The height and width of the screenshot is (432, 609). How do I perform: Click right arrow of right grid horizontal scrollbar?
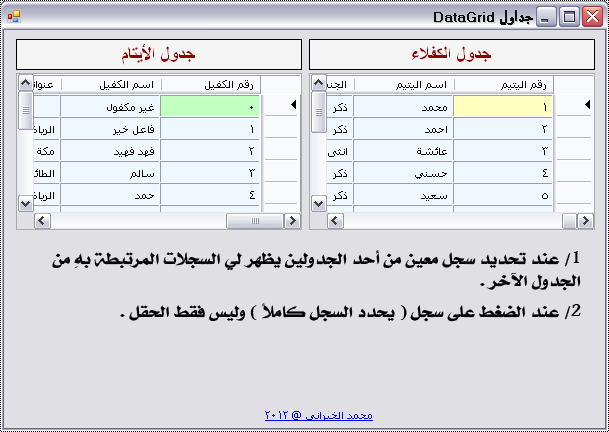tap(585, 221)
